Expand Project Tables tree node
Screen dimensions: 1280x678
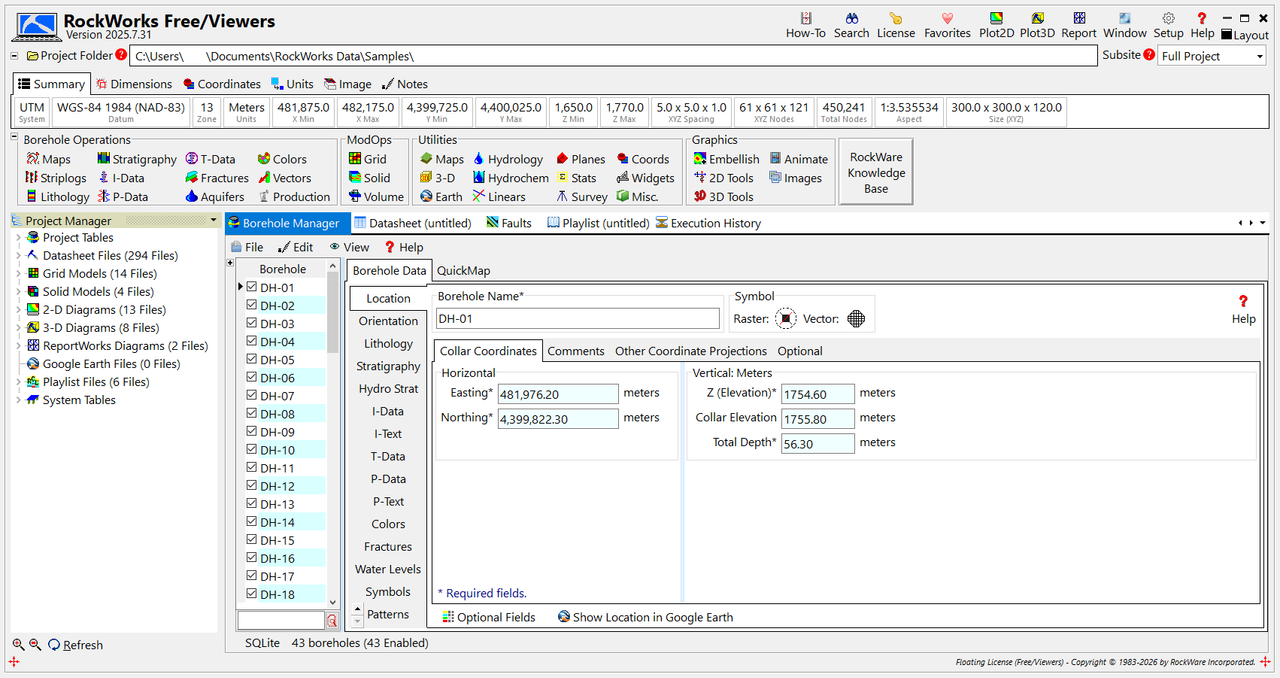point(18,238)
